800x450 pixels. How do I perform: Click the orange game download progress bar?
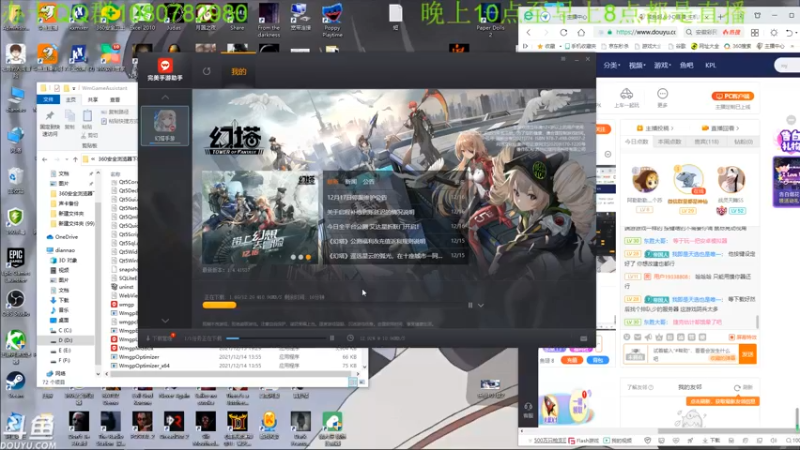[219, 305]
